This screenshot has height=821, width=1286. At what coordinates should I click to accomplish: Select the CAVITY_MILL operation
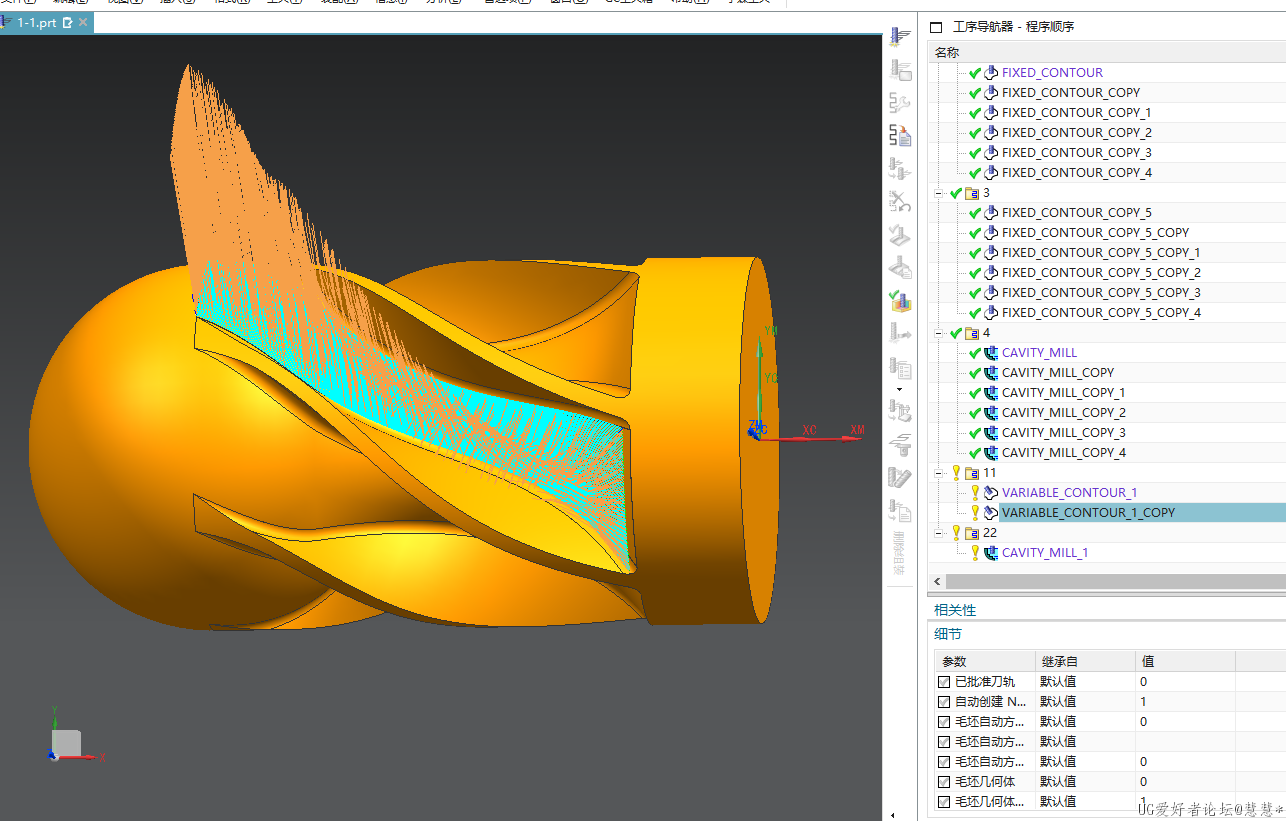[1039, 352]
